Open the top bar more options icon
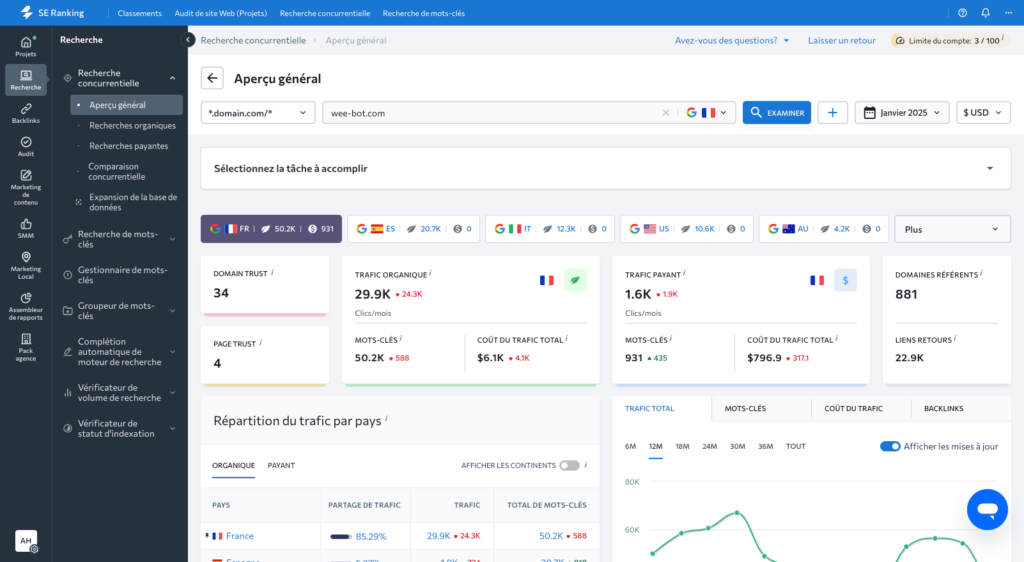1024x562 pixels. pyautogui.click(x=1008, y=12)
